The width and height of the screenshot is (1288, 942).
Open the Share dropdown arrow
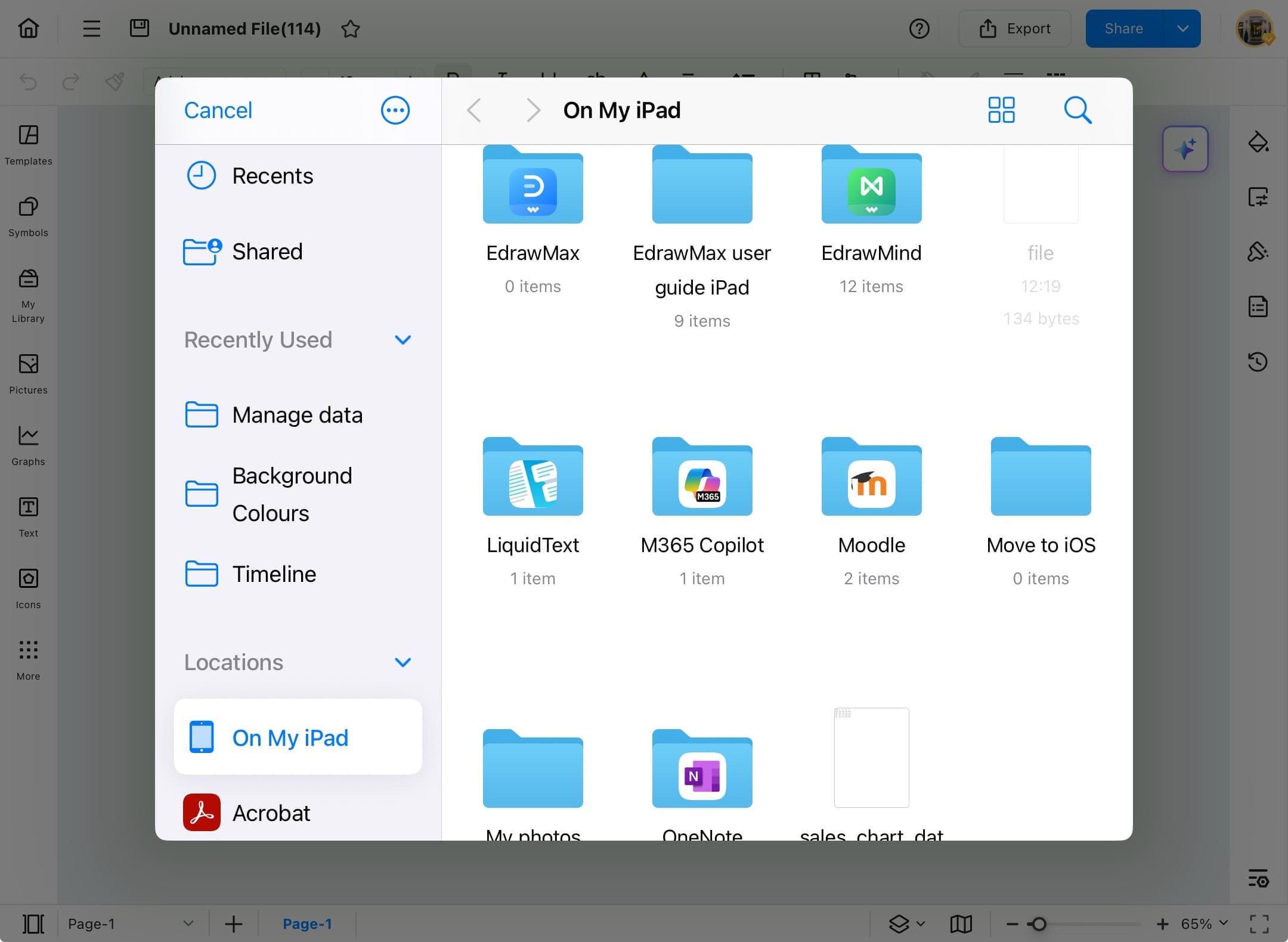(1184, 28)
